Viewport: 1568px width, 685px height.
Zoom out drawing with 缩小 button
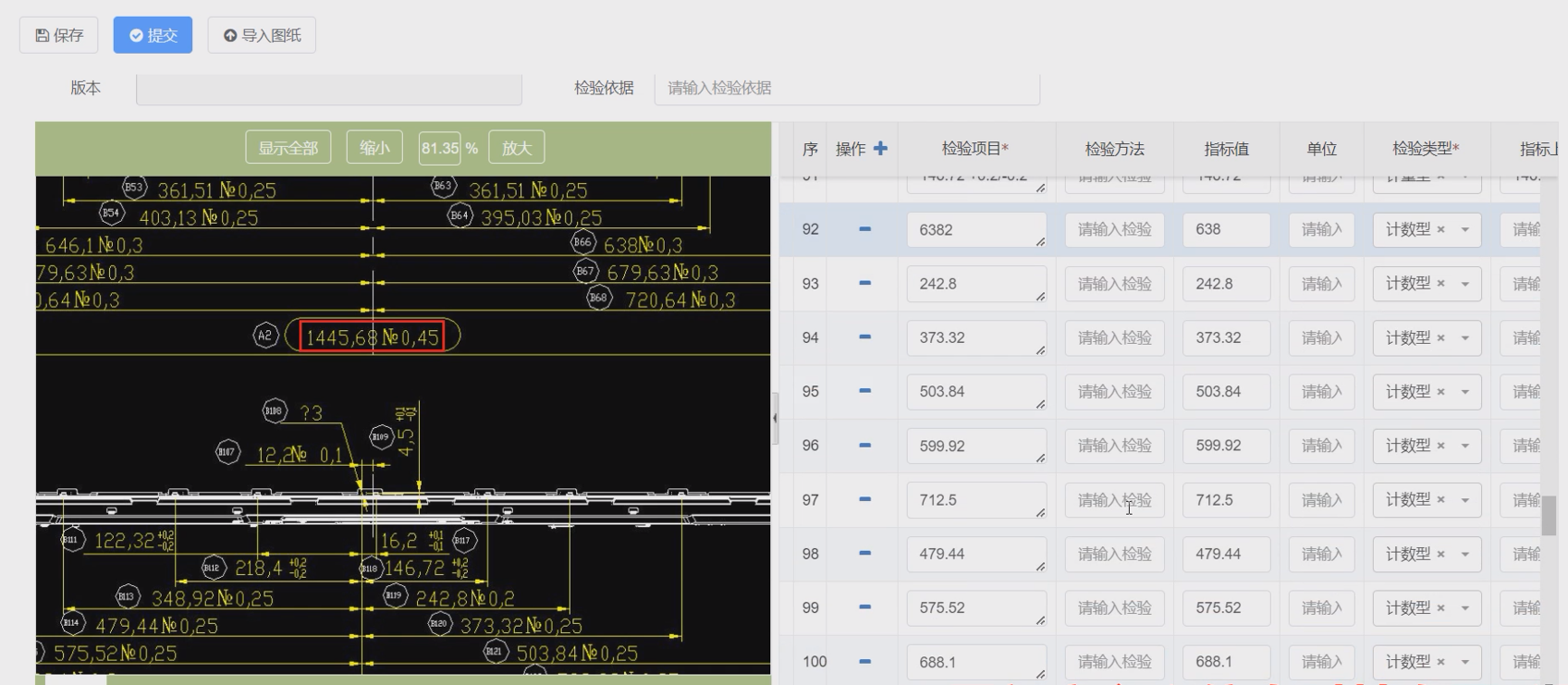374,148
